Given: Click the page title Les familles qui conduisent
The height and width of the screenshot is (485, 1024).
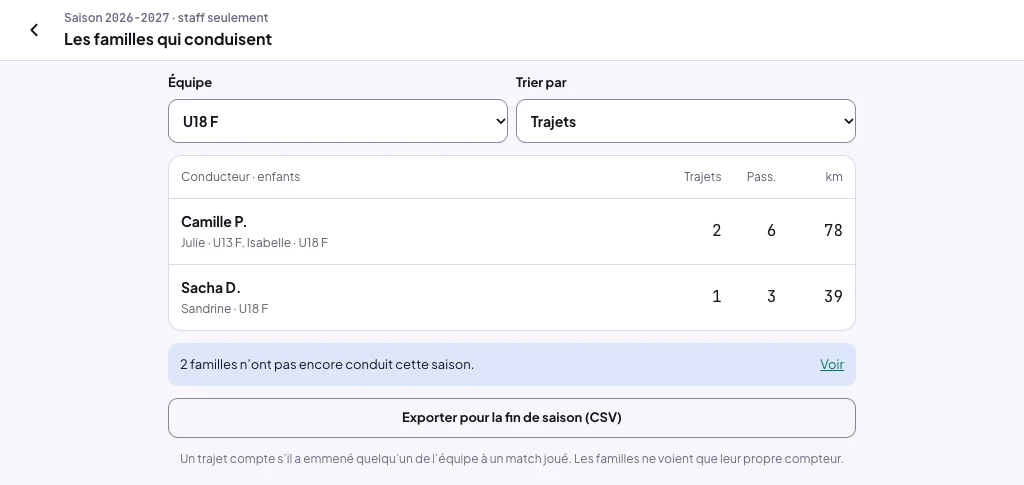Looking at the screenshot, I should (168, 39).
